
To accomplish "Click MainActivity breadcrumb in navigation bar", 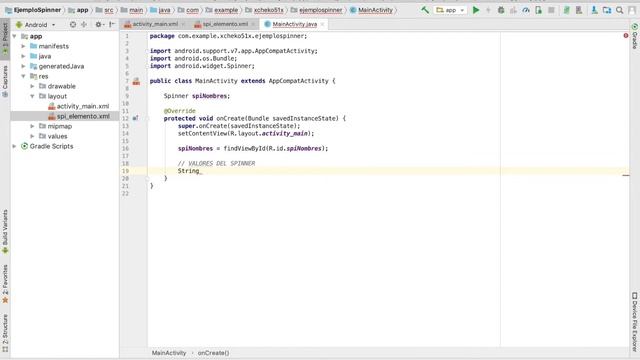I will pyautogui.click(x=371, y=10).
